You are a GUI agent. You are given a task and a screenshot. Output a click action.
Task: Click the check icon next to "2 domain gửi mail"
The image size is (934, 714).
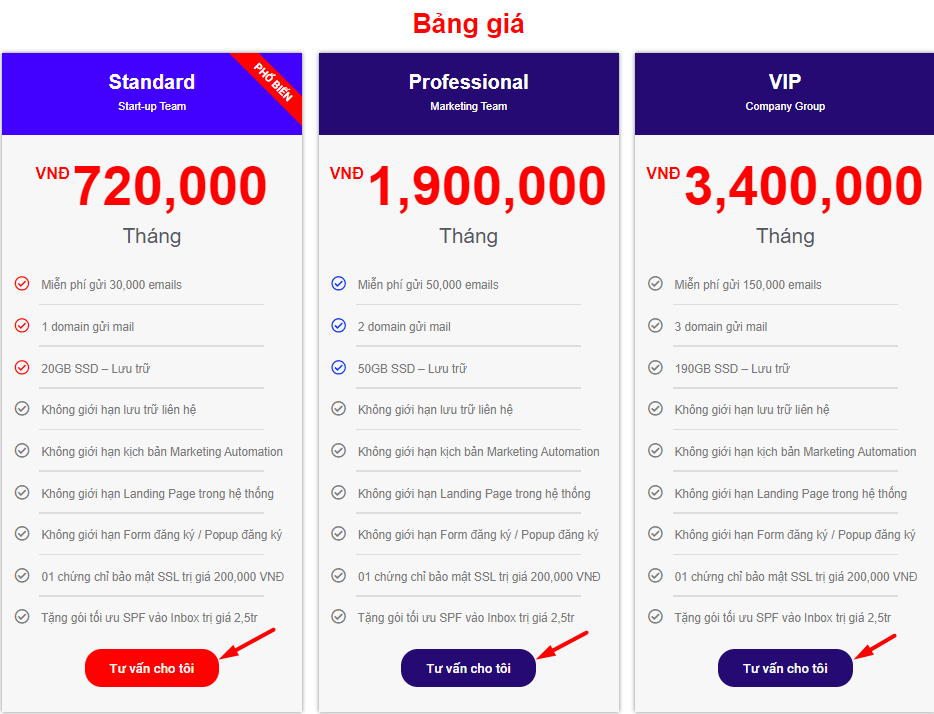pos(338,325)
